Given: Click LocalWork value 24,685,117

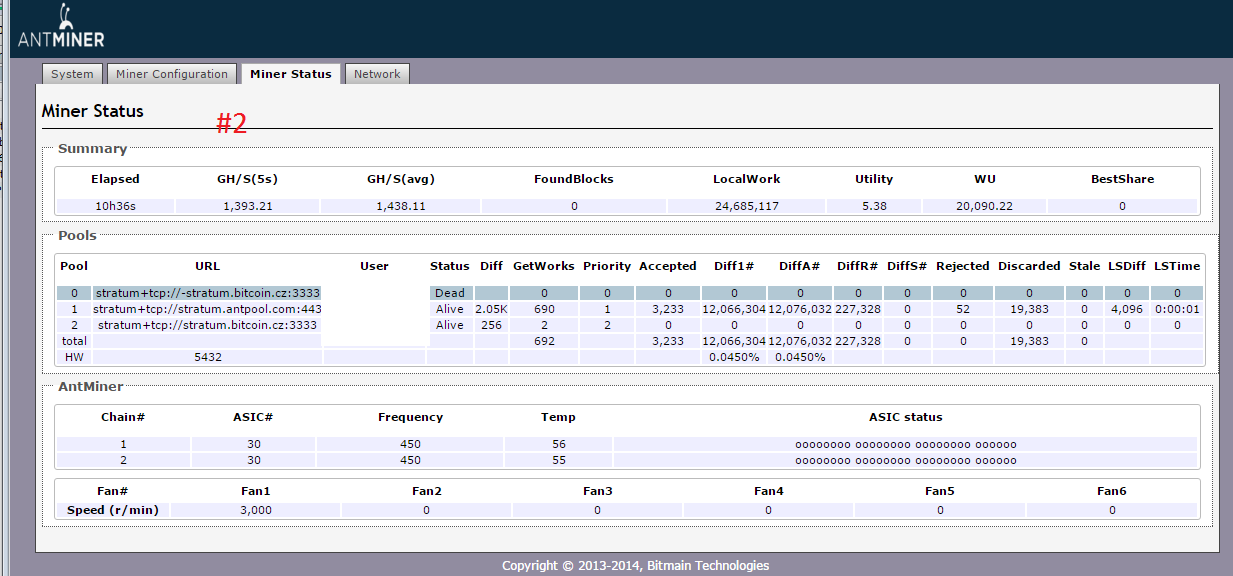Looking at the screenshot, I should tap(746, 206).
